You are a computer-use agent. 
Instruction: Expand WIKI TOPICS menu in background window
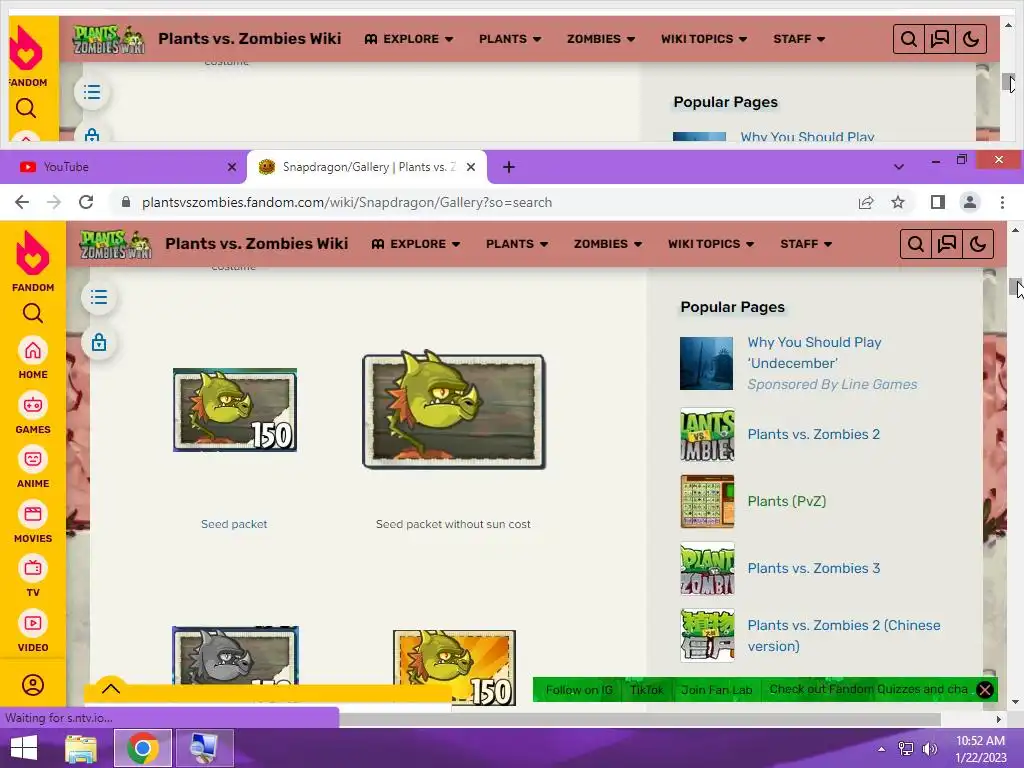click(x=704, y=39)
